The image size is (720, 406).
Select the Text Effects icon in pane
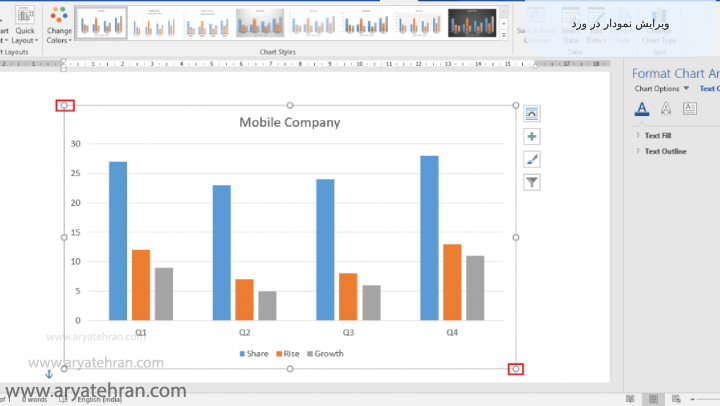pos(666,109)
